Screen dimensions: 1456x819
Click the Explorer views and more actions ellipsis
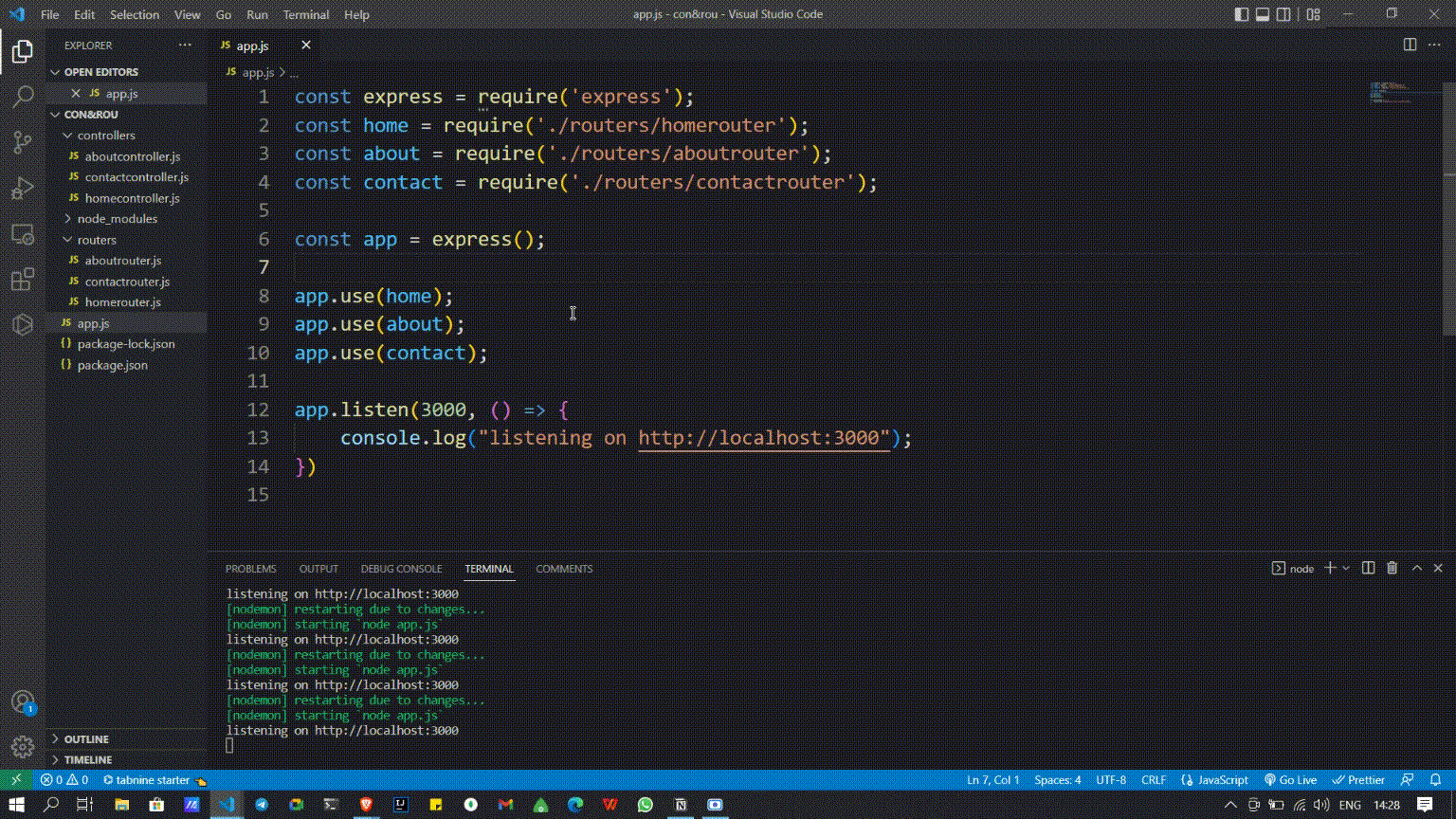coord(185,45)
